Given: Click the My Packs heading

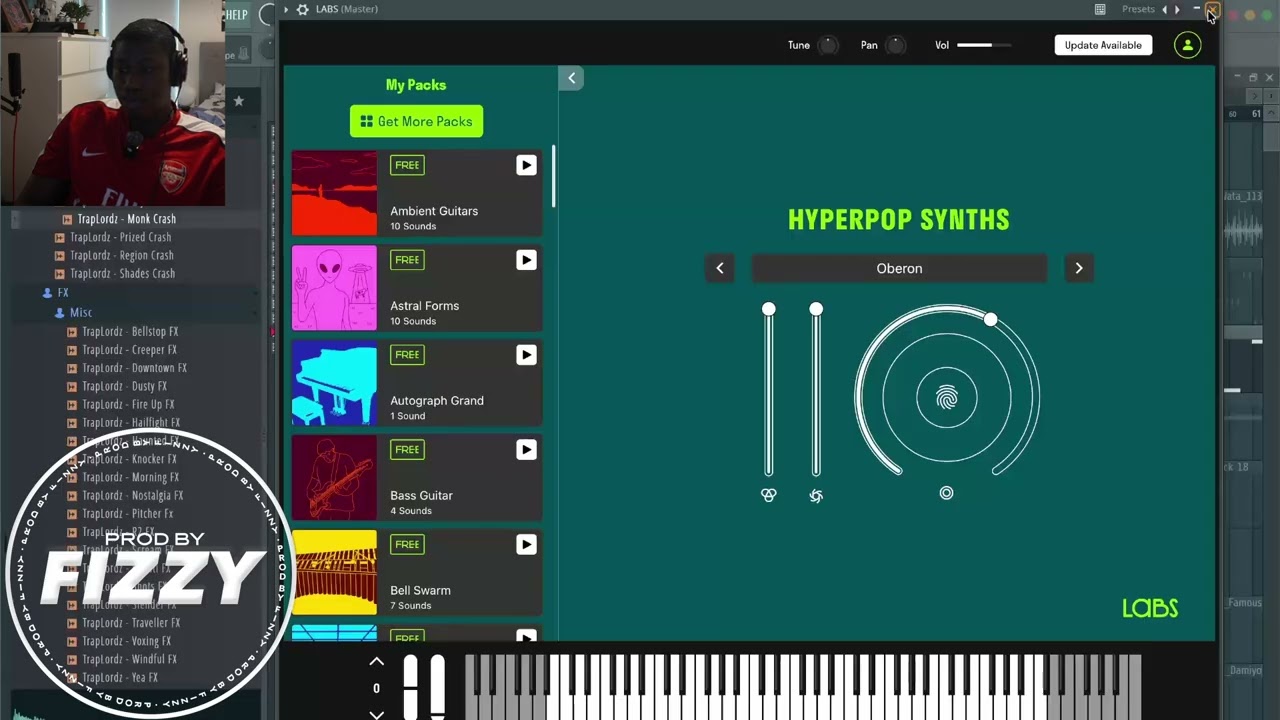Looking at the screenshot, I should click(416, 85).
